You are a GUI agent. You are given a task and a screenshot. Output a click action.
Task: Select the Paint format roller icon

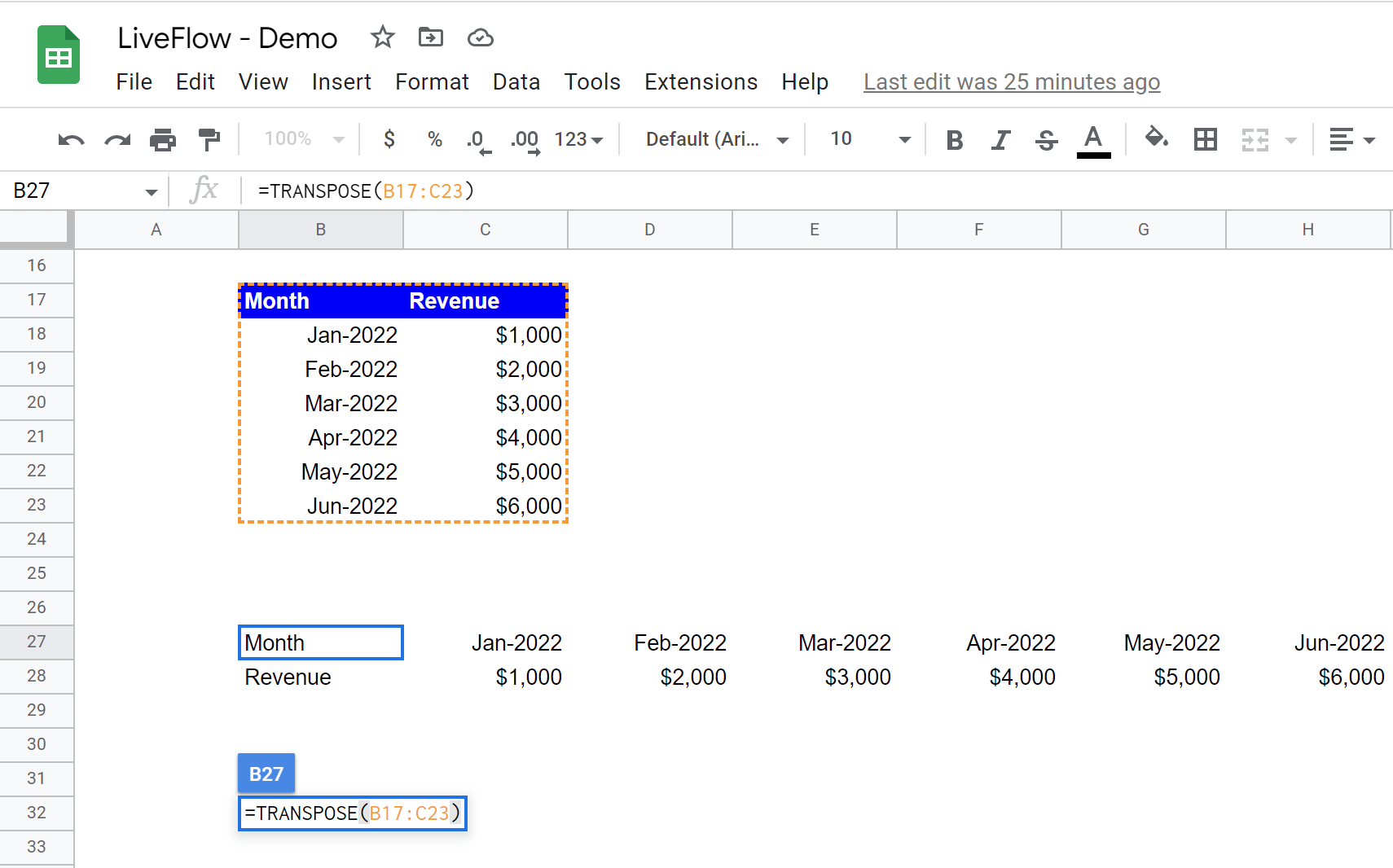[209, 140]
